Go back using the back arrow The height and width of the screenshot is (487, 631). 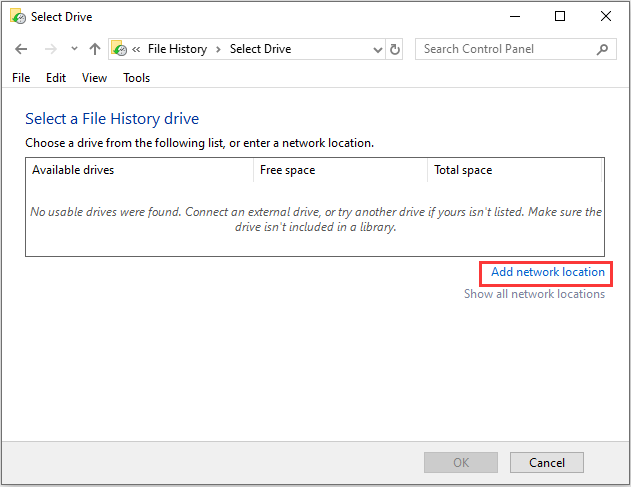coord(21,50)
